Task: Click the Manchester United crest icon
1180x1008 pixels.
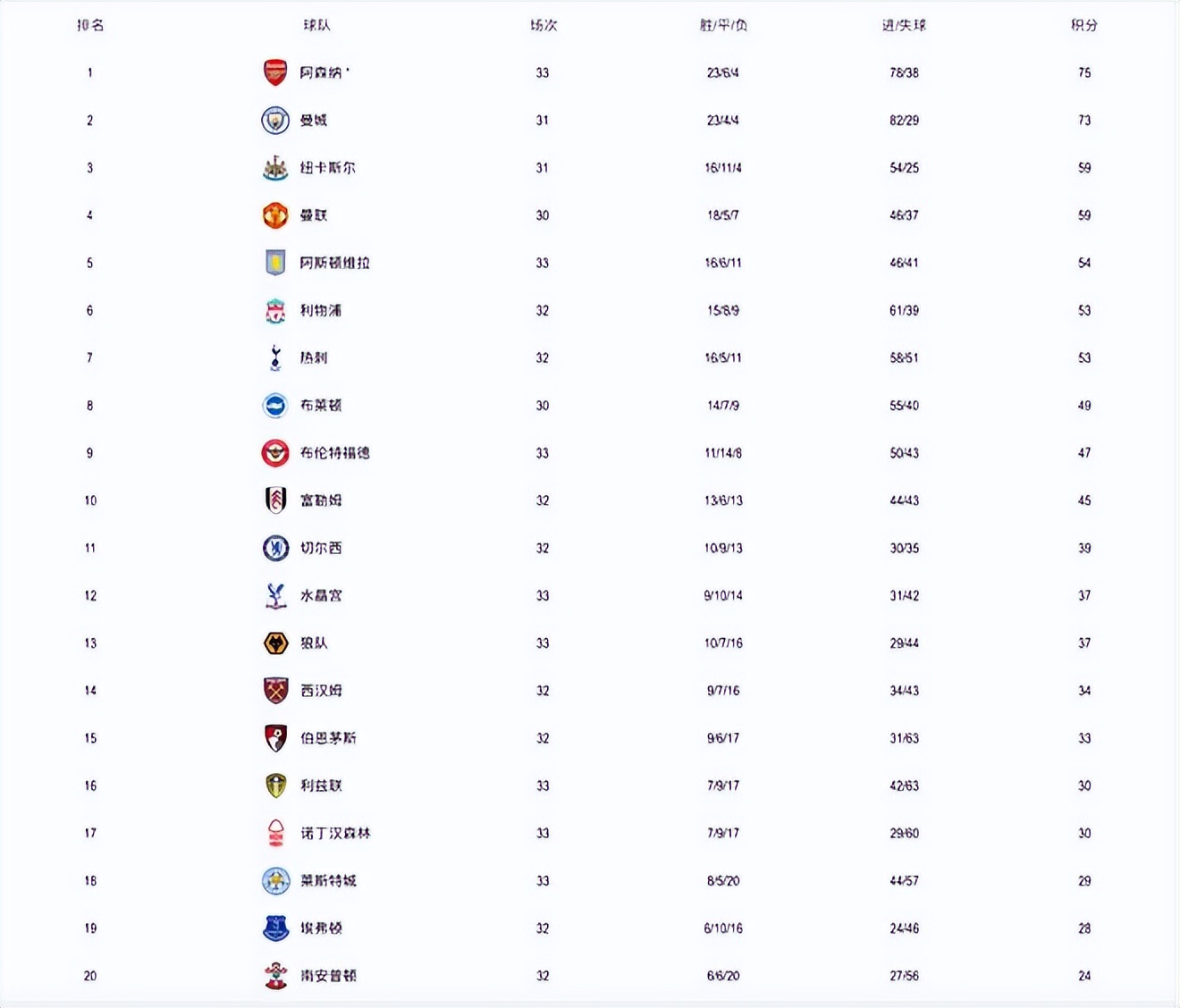Action: 275,215
